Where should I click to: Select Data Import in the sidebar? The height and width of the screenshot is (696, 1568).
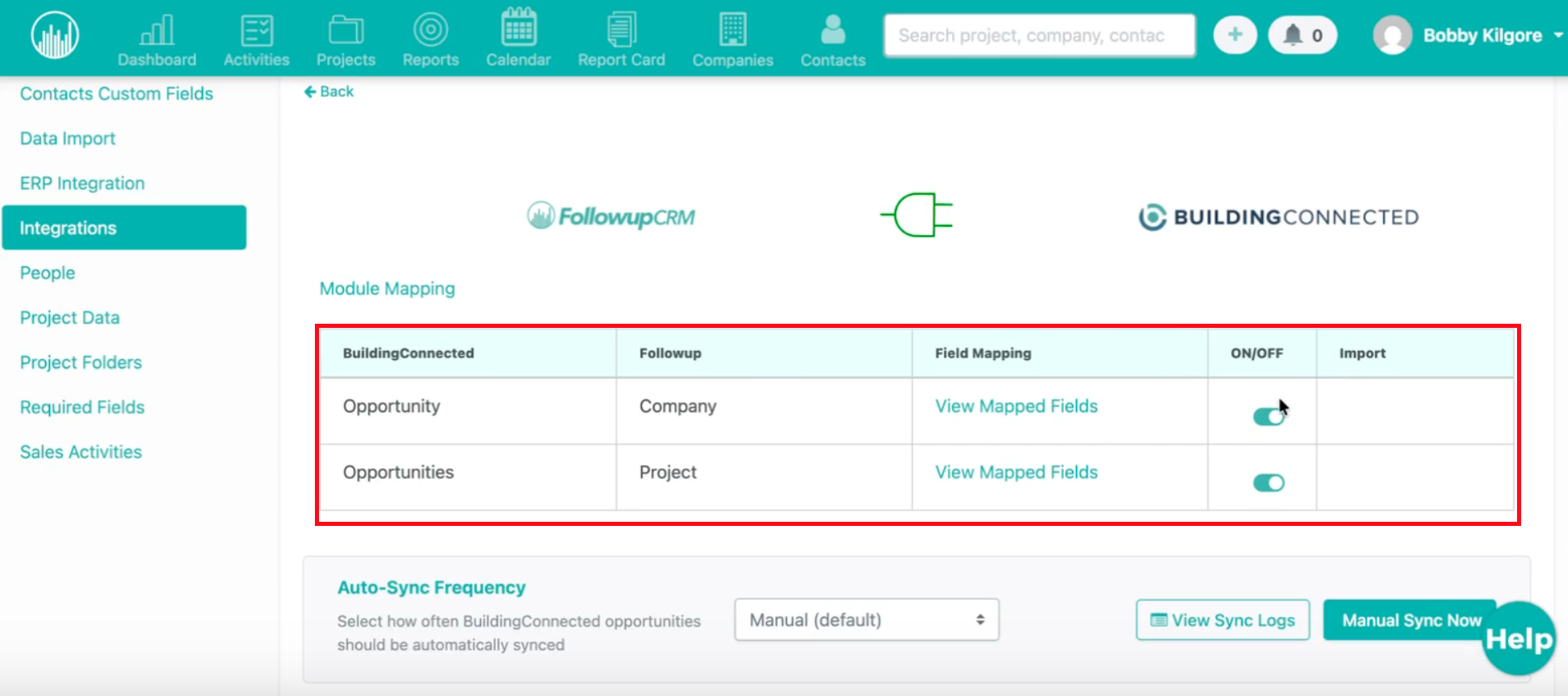(x=67, y=138)
